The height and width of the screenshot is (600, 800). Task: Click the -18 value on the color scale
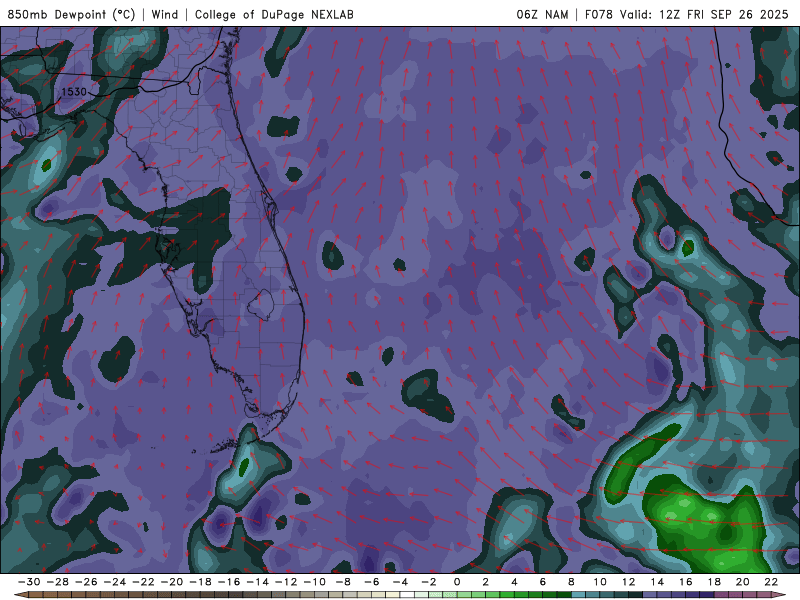pos(201,582)
